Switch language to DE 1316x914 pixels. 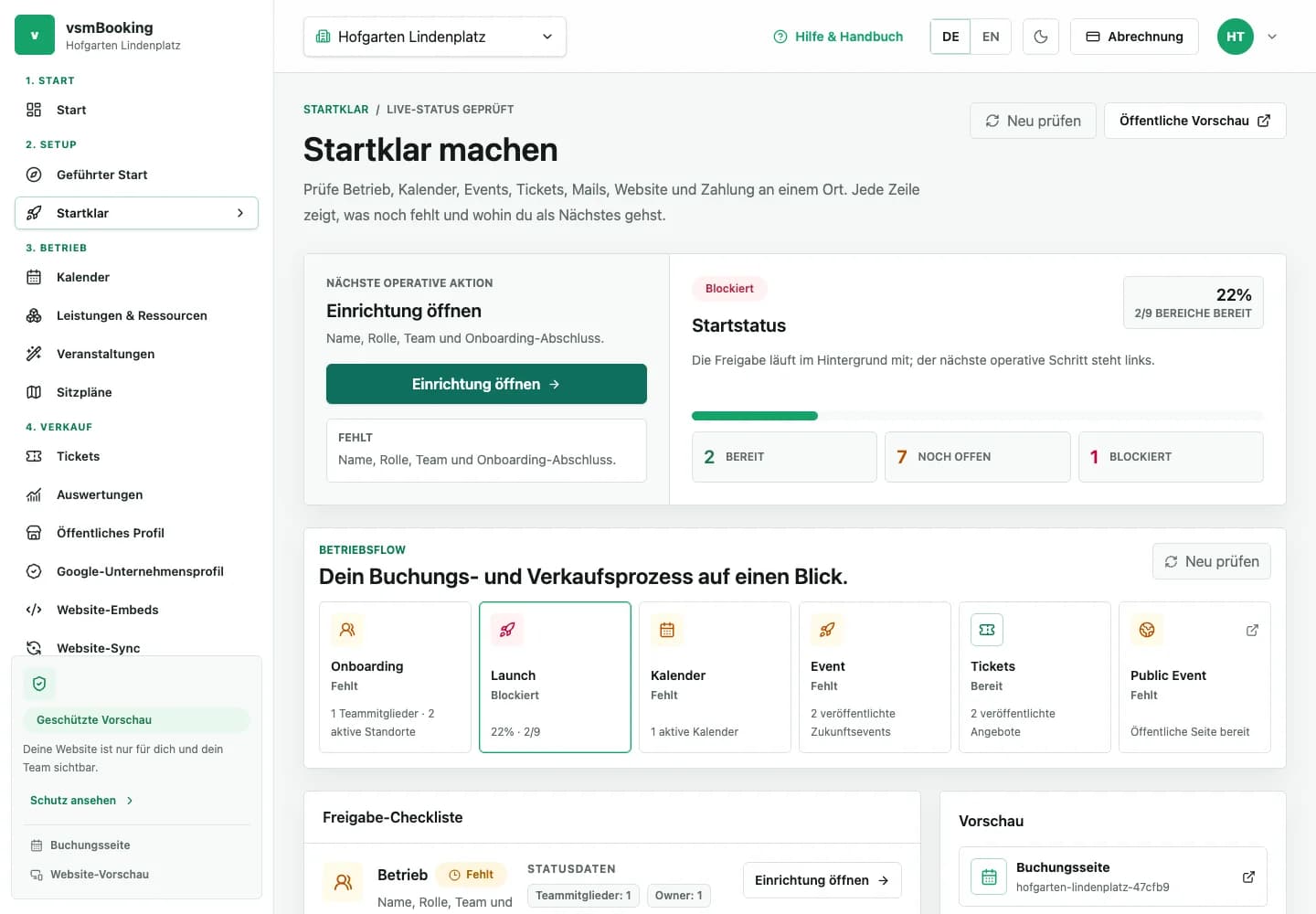click(x=950, y=37)
